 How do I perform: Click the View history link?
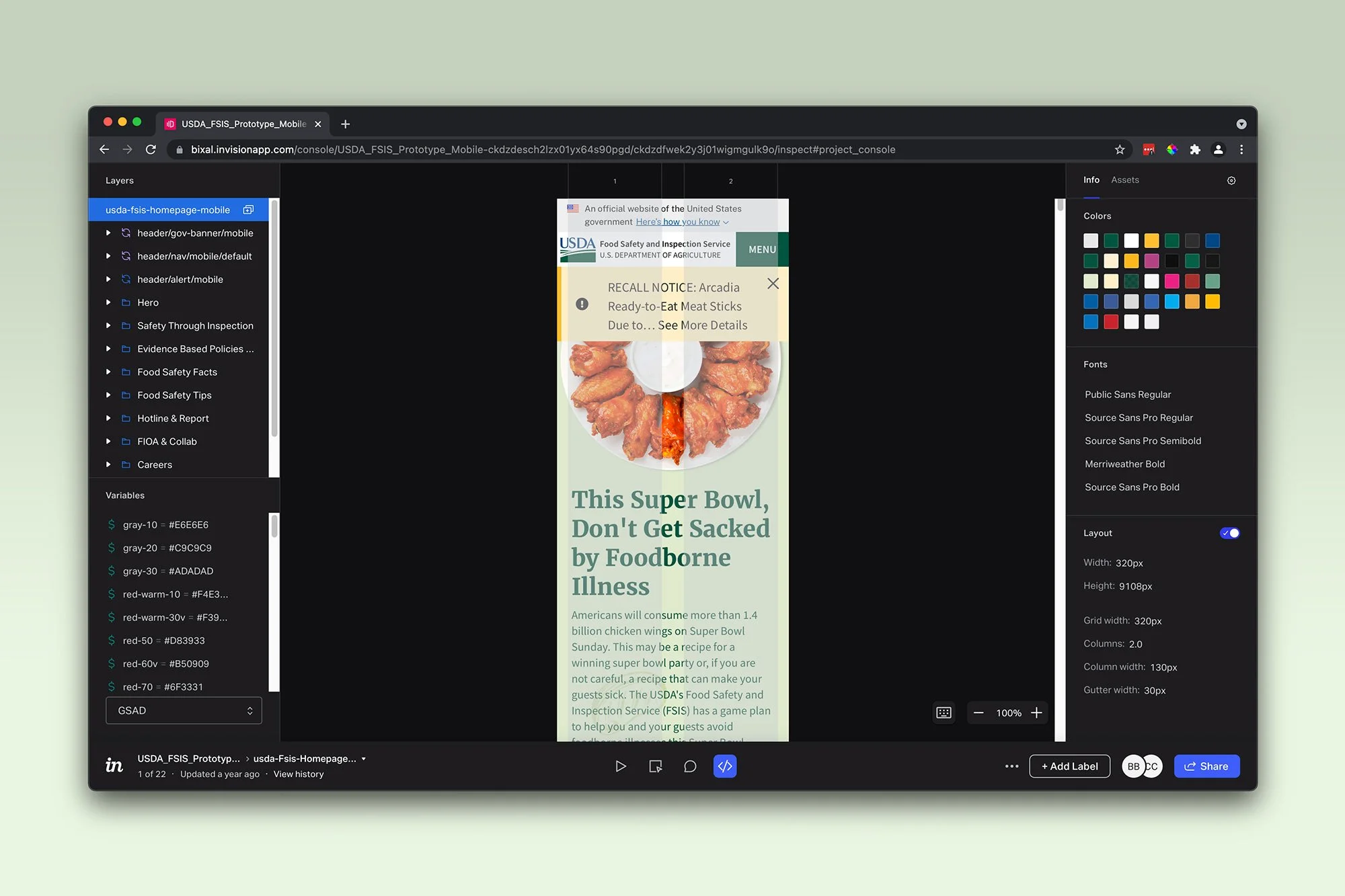coord(298,774)
